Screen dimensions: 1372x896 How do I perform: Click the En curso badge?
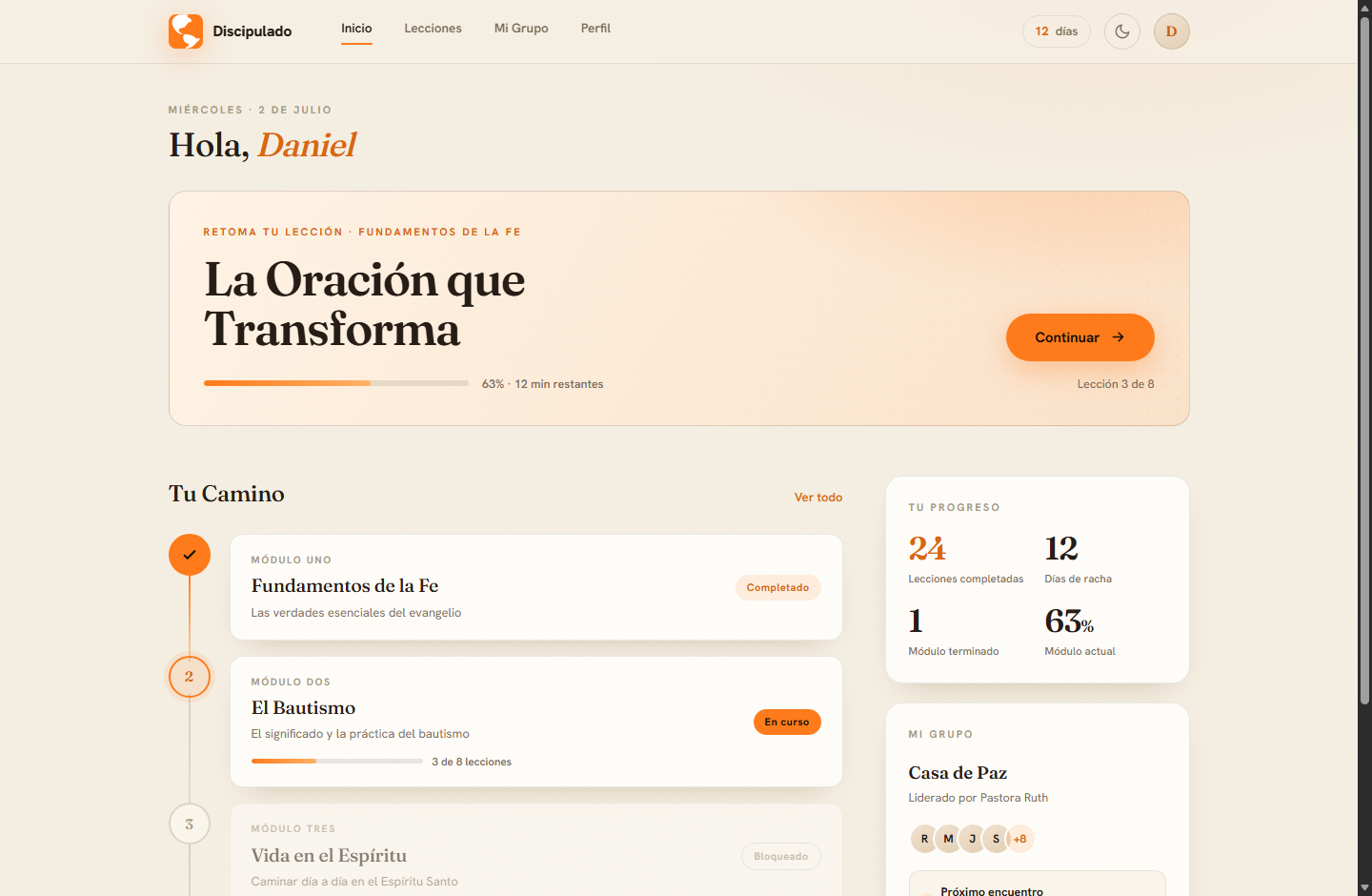tap(787, 723)
